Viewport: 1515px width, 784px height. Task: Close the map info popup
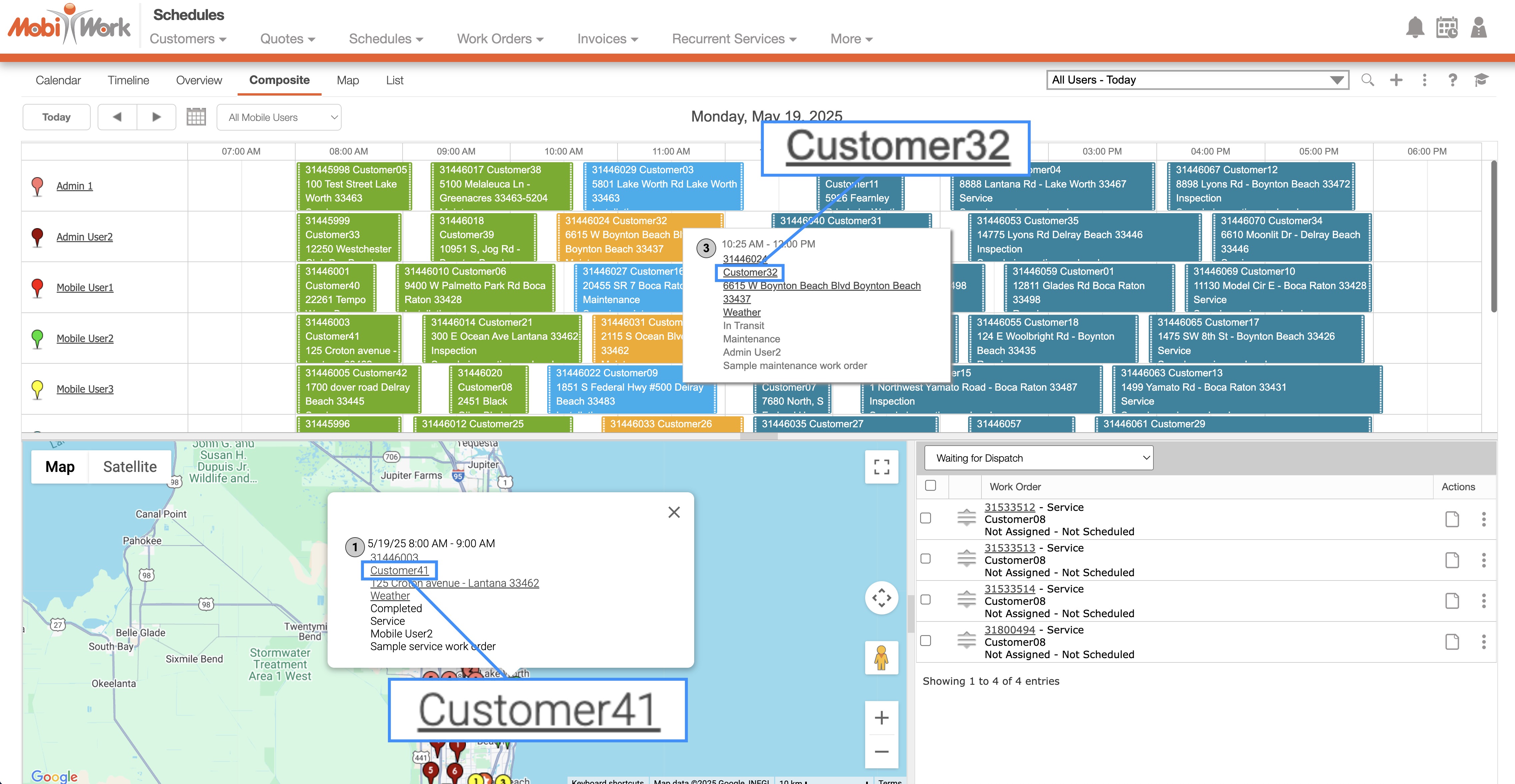(x=674, y=512)
